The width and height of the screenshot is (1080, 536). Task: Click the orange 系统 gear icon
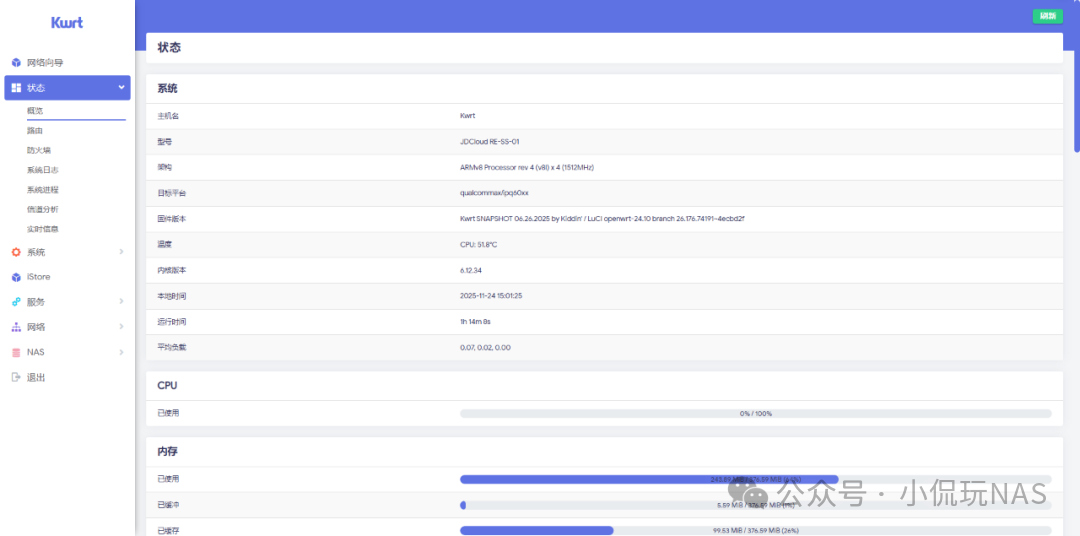(x=17, y=252)
